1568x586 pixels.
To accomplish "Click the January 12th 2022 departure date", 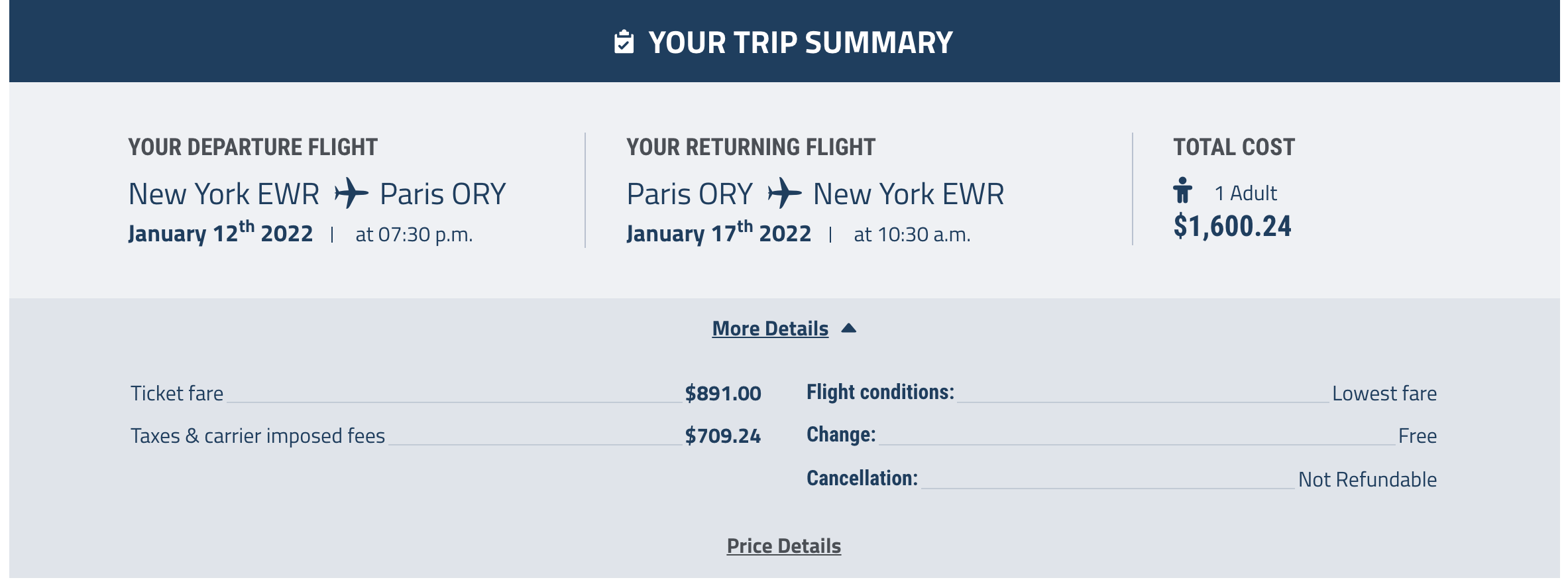I will (x=220, y=234).
